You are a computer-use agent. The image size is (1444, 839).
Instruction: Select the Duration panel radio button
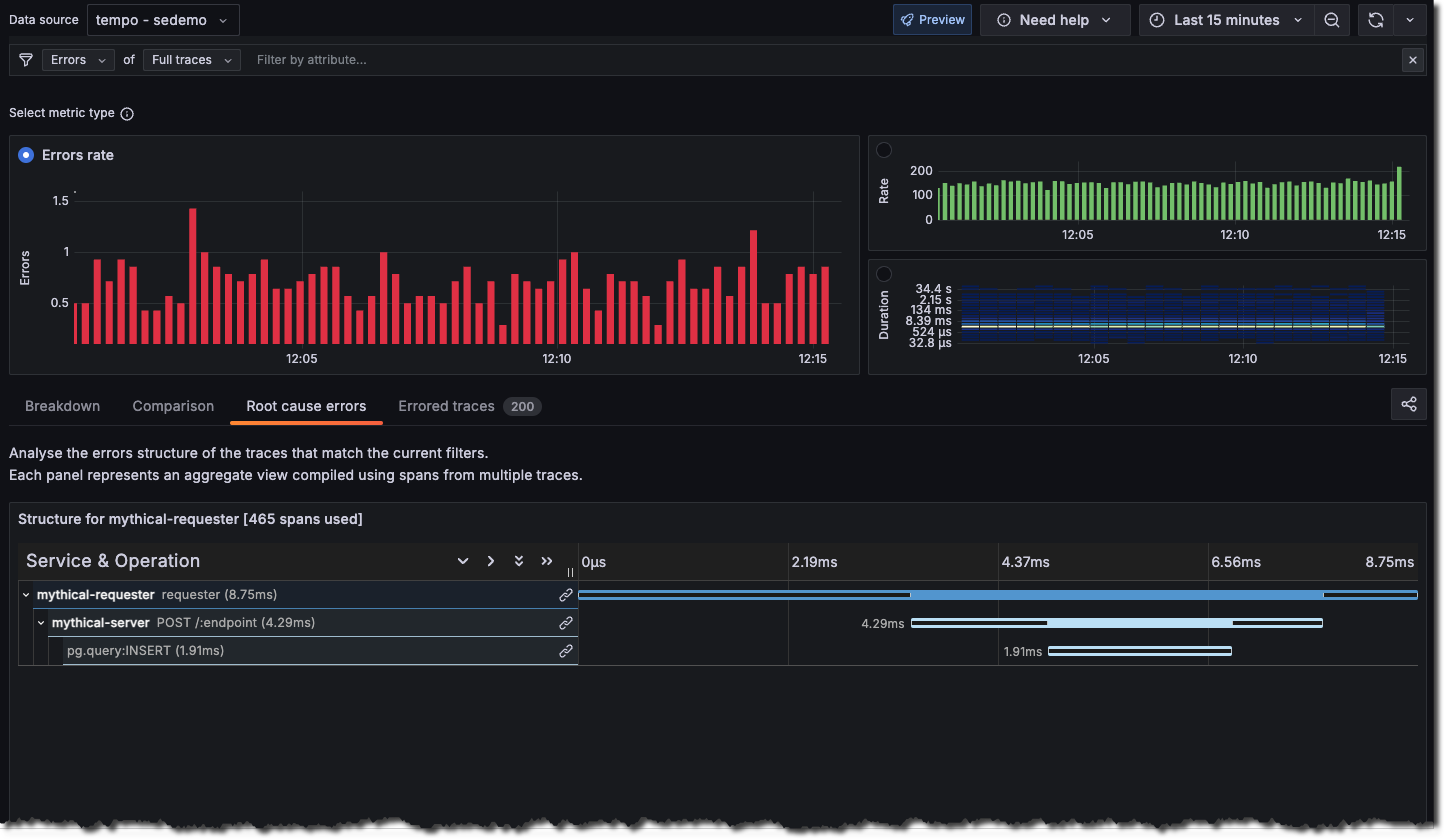[883, 272]
